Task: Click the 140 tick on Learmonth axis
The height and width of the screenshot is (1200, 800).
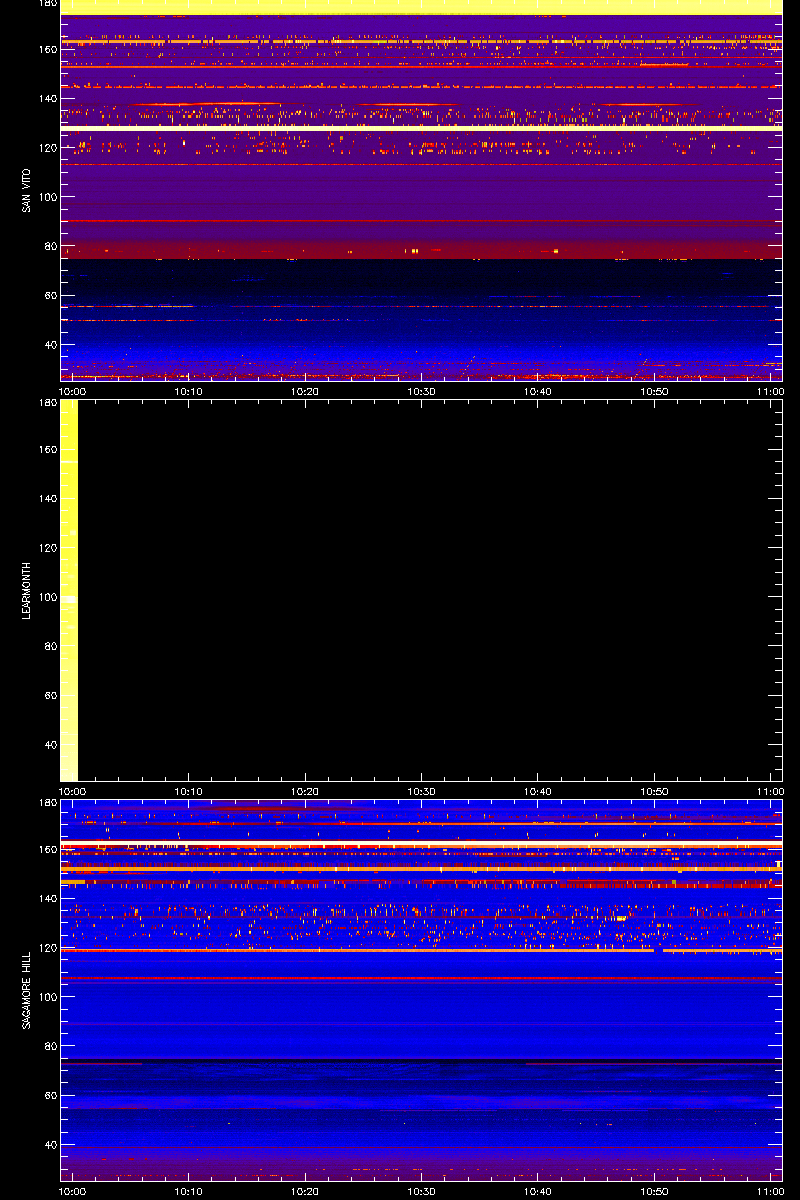Action: (46, 498)
